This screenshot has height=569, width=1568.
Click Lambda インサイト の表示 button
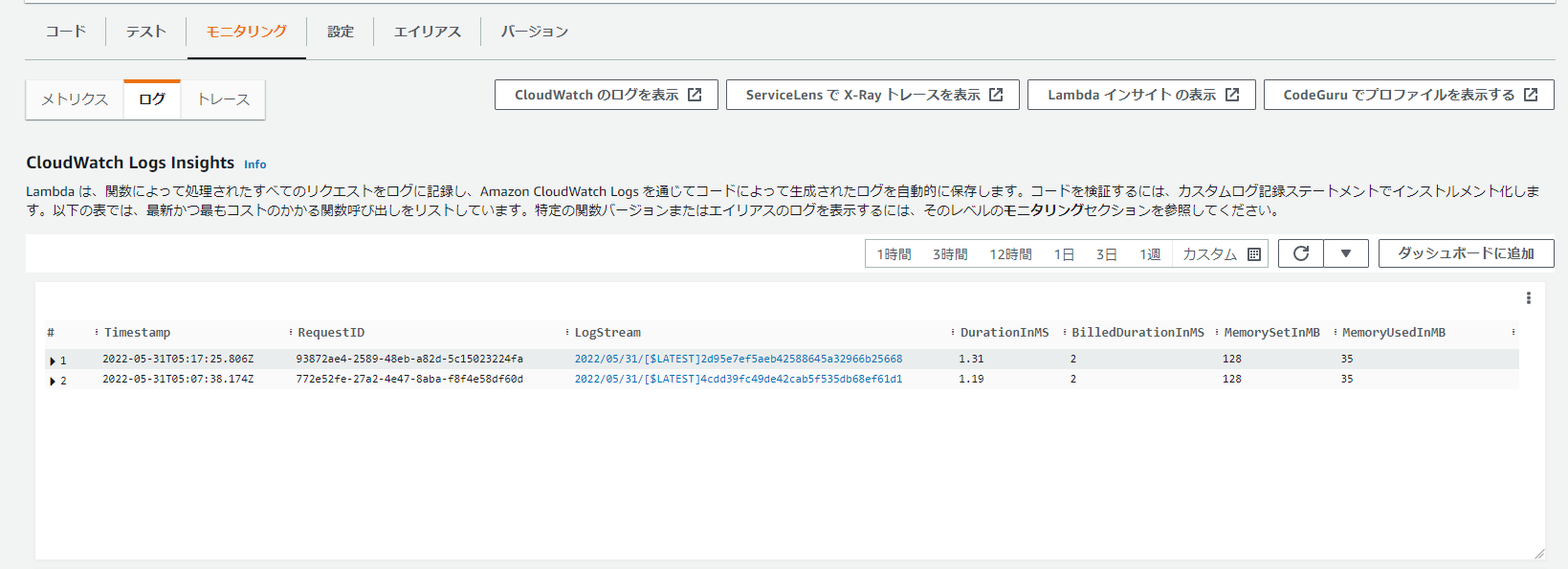coord(1141,95)
